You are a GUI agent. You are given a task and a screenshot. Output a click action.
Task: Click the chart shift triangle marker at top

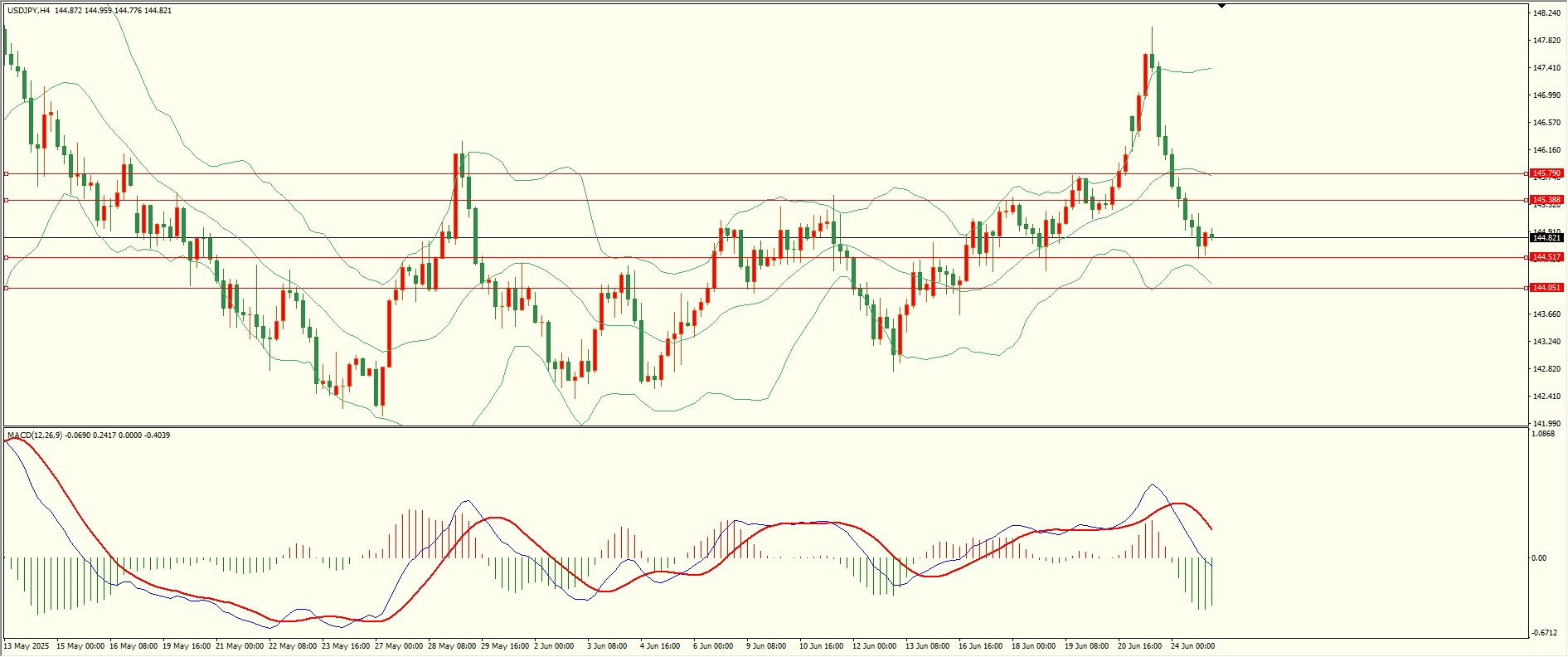pos(1221,6)
